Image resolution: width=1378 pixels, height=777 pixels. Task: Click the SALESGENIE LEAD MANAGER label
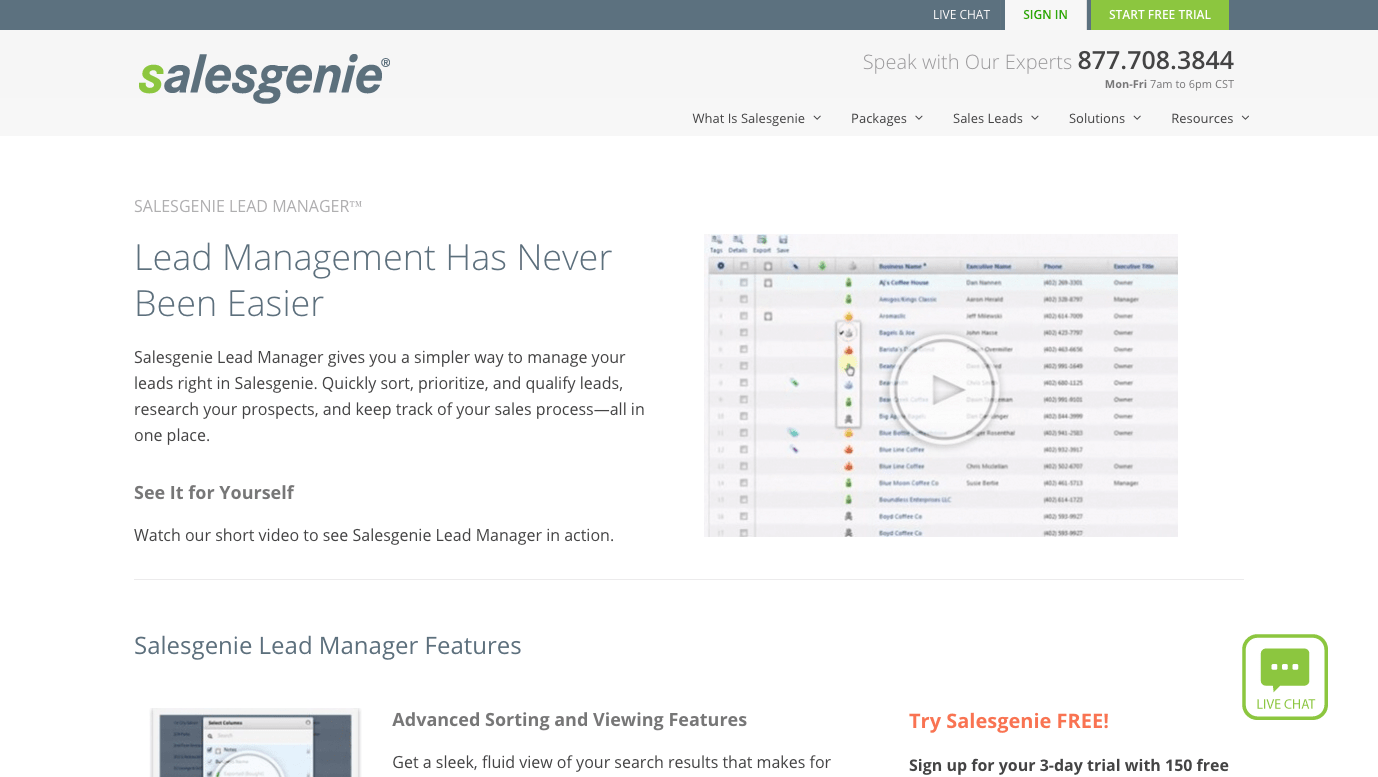248,206
